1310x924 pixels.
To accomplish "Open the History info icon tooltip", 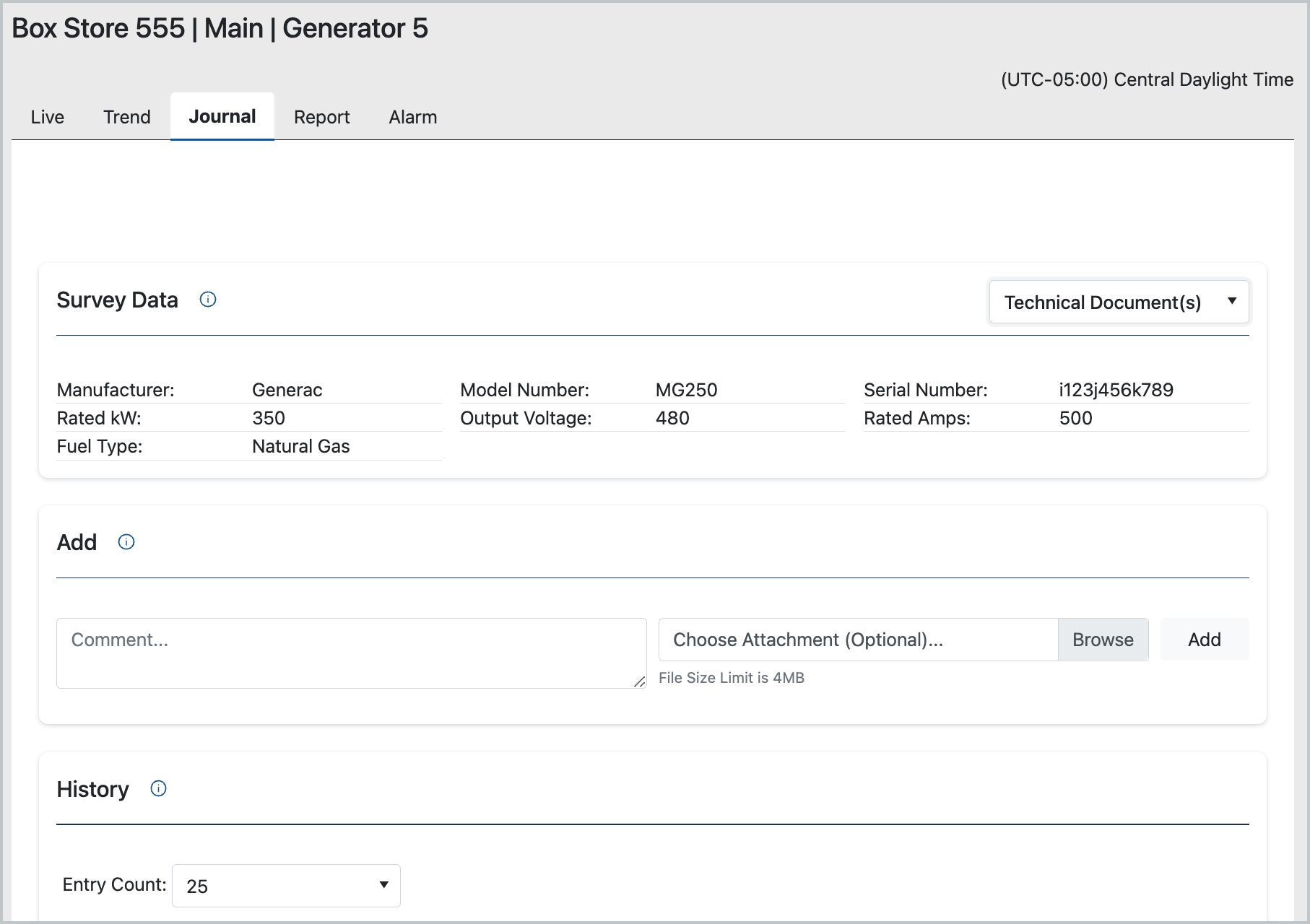I will [158, 788].
